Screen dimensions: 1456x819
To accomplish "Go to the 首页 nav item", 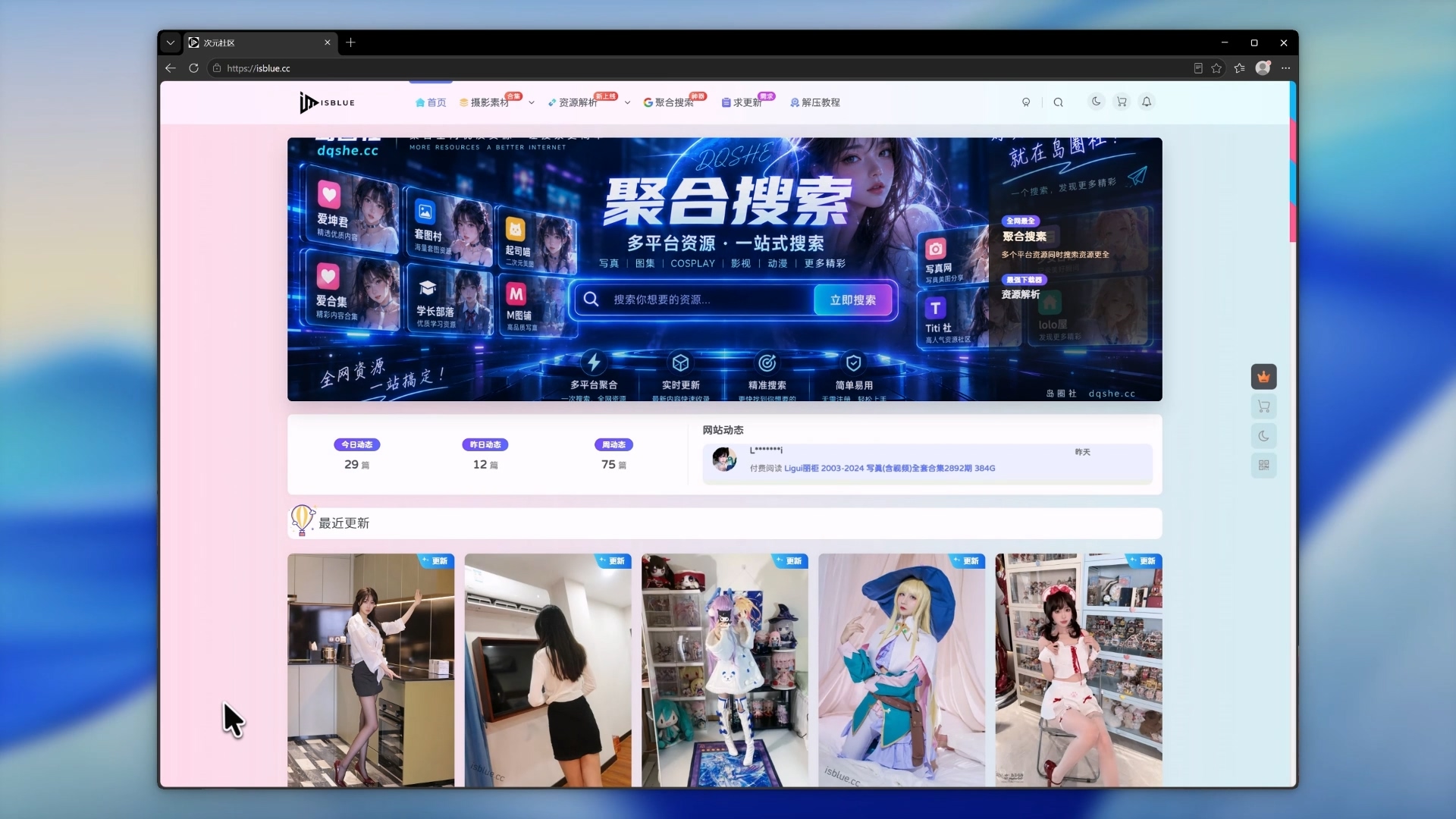I will 431,102.
